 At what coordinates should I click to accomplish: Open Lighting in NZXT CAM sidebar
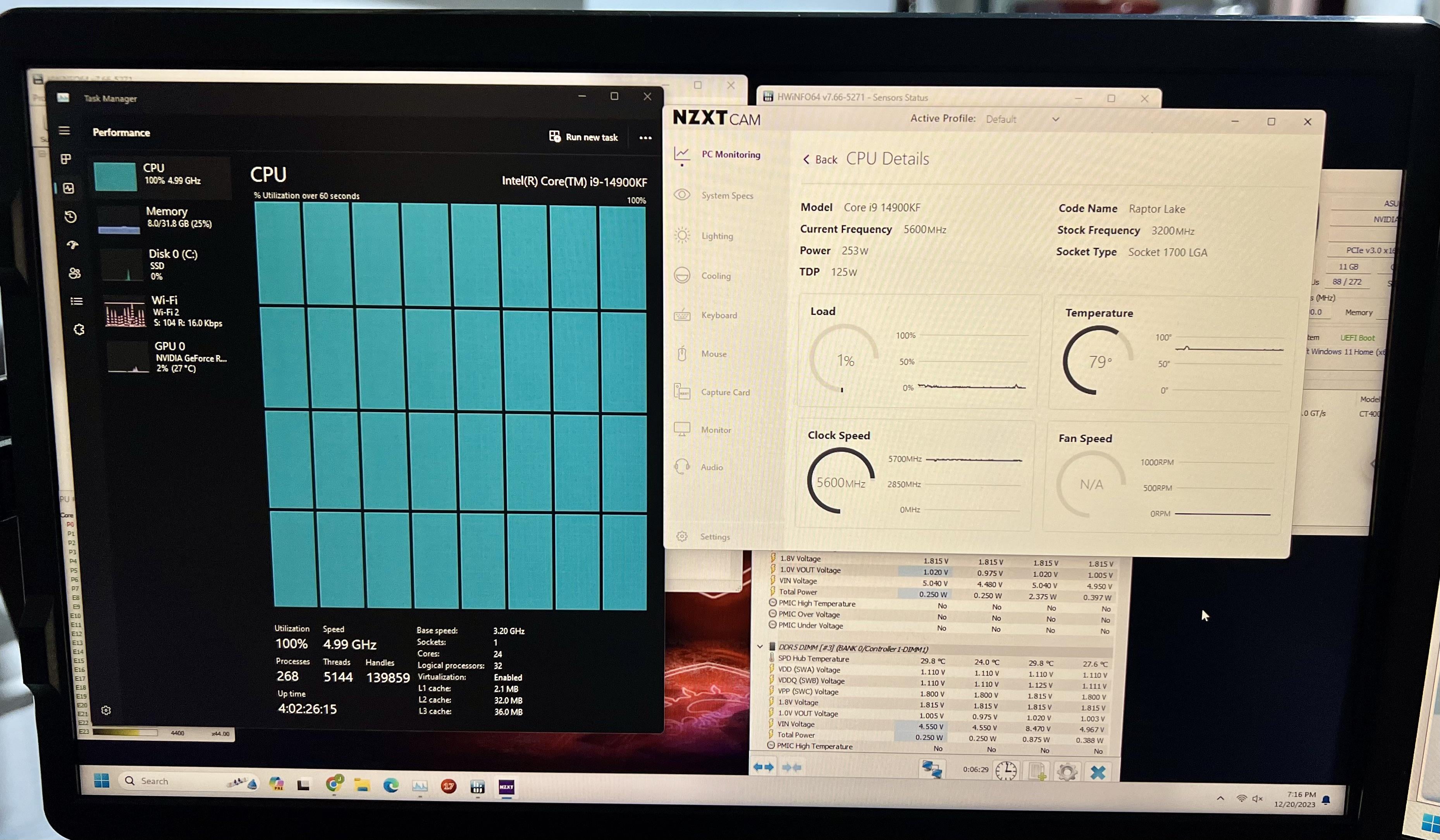point(704,235)
